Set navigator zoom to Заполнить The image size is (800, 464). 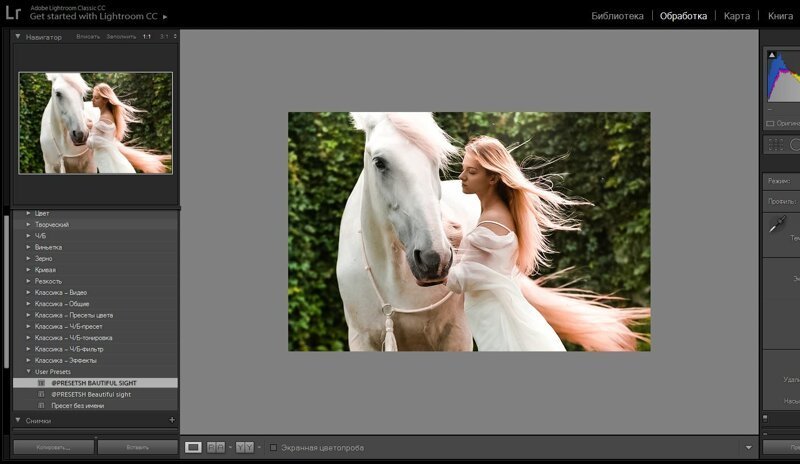pos(121,37)
